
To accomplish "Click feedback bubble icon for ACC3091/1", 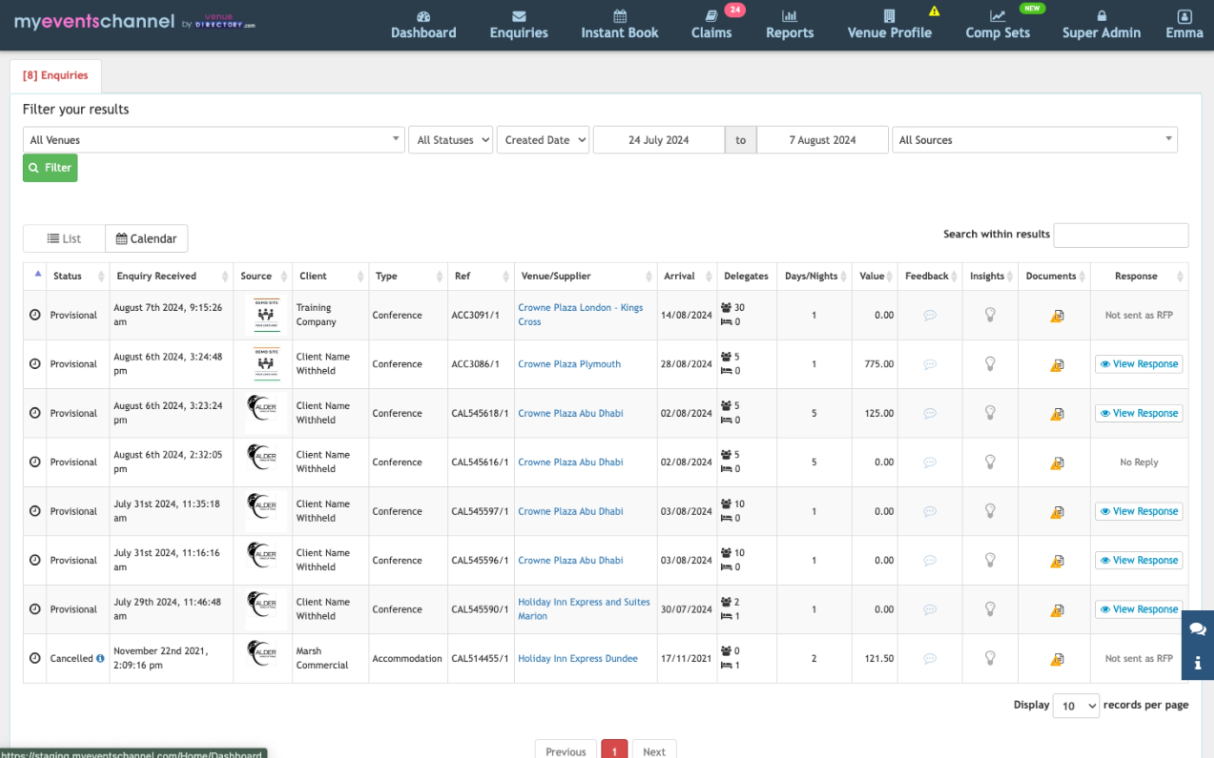I will [930, 315].
